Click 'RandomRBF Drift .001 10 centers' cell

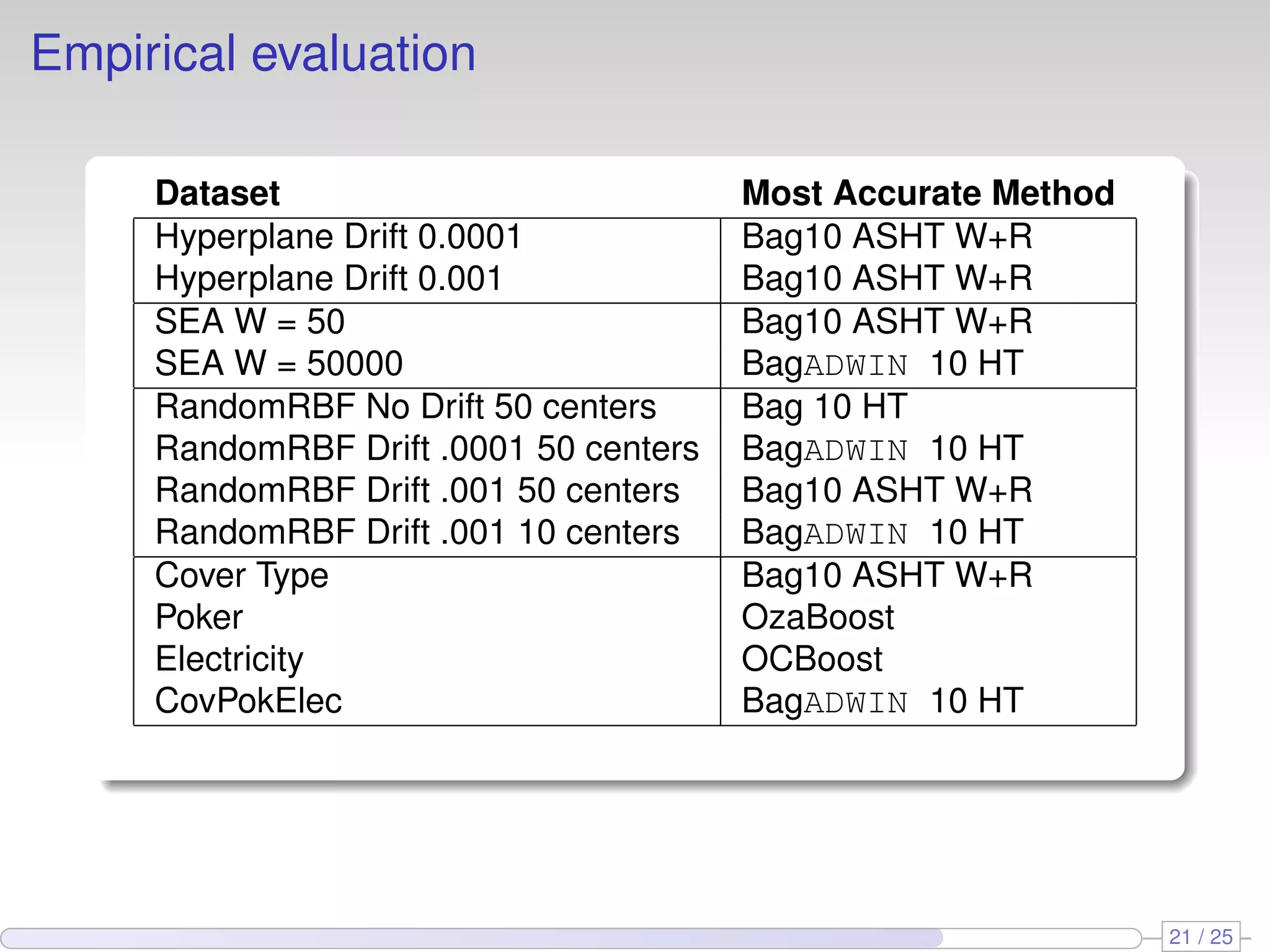click(x=417, y=532)
